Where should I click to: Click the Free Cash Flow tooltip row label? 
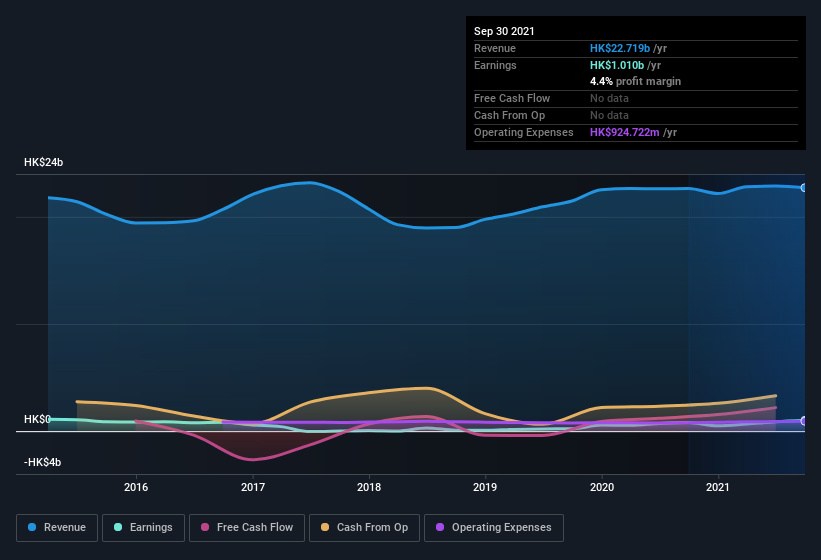pos(512,98)
